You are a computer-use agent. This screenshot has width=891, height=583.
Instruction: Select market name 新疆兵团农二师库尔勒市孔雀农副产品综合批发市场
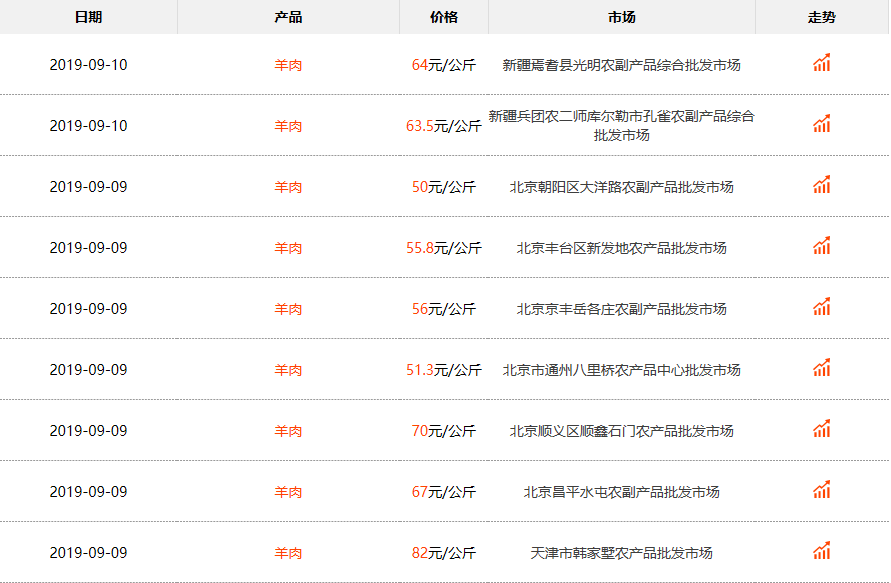[x=622, y=126]
